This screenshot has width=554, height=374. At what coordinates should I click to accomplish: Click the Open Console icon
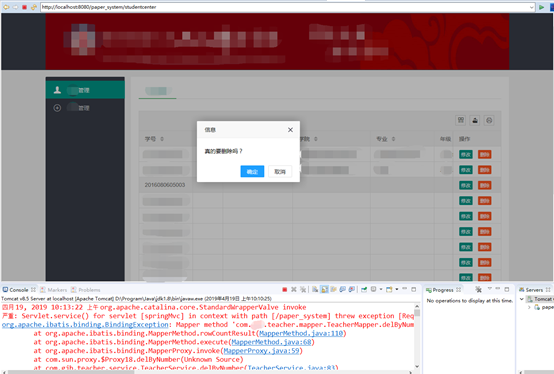(x=389, y=290)
